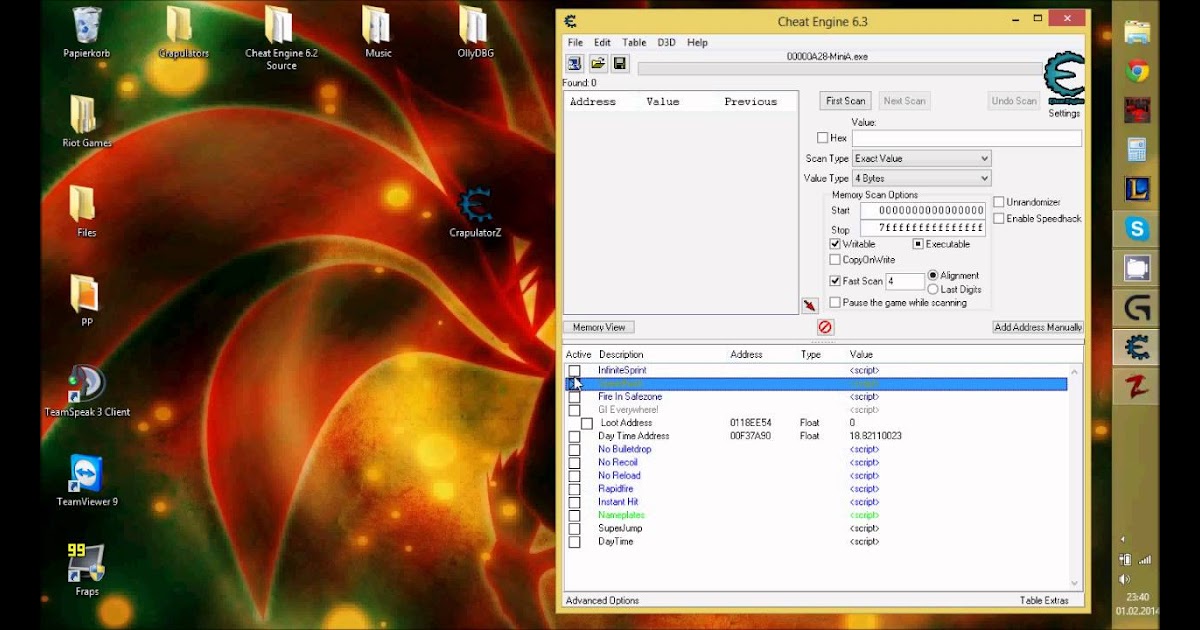Click the save floppy disk toolbar icon
Screen dimensions: 1200x630
[620, 64]
